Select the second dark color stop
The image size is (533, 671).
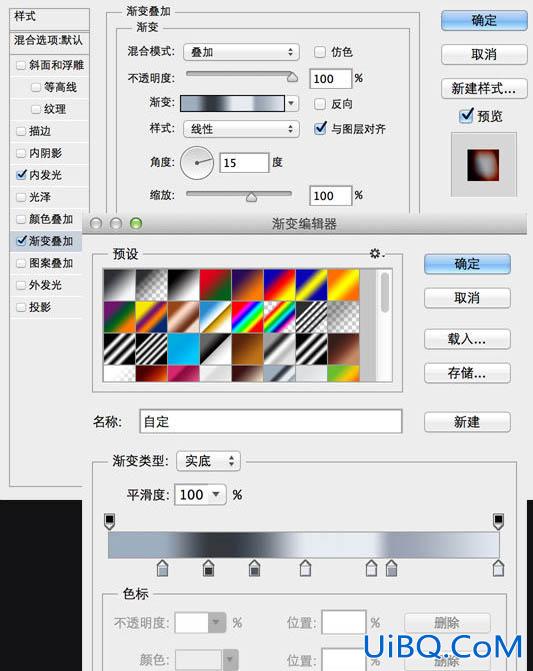pos(208,568)
